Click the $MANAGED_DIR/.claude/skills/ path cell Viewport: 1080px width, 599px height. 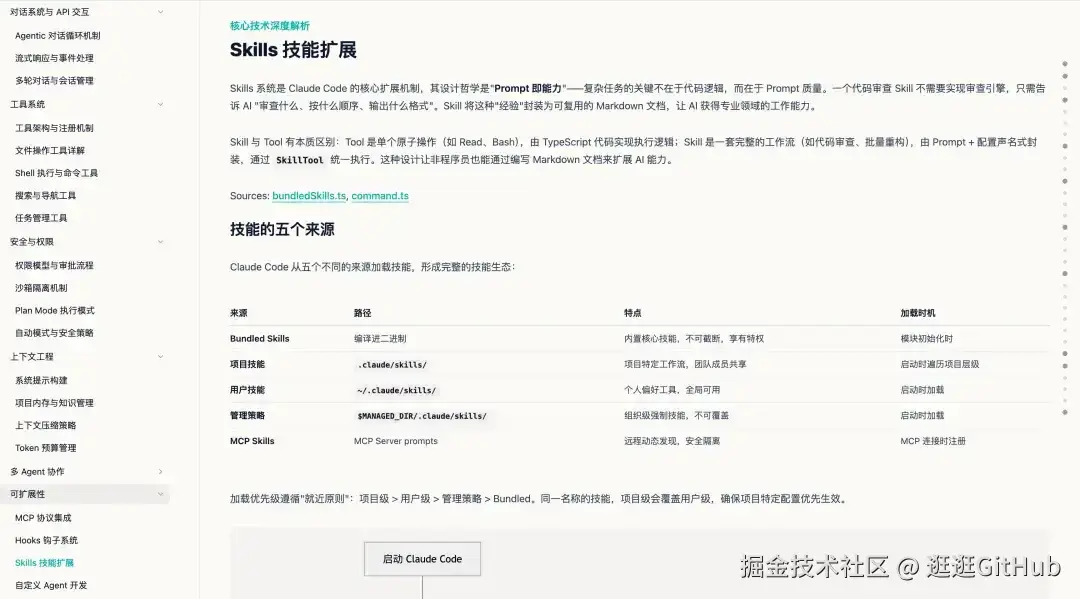click(422, 416)
